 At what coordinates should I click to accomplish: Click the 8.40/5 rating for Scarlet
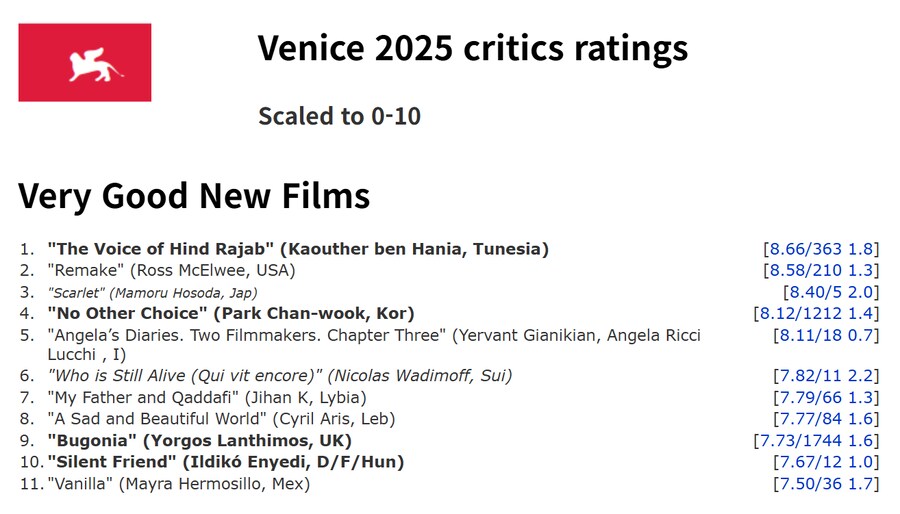coord(831,292)
